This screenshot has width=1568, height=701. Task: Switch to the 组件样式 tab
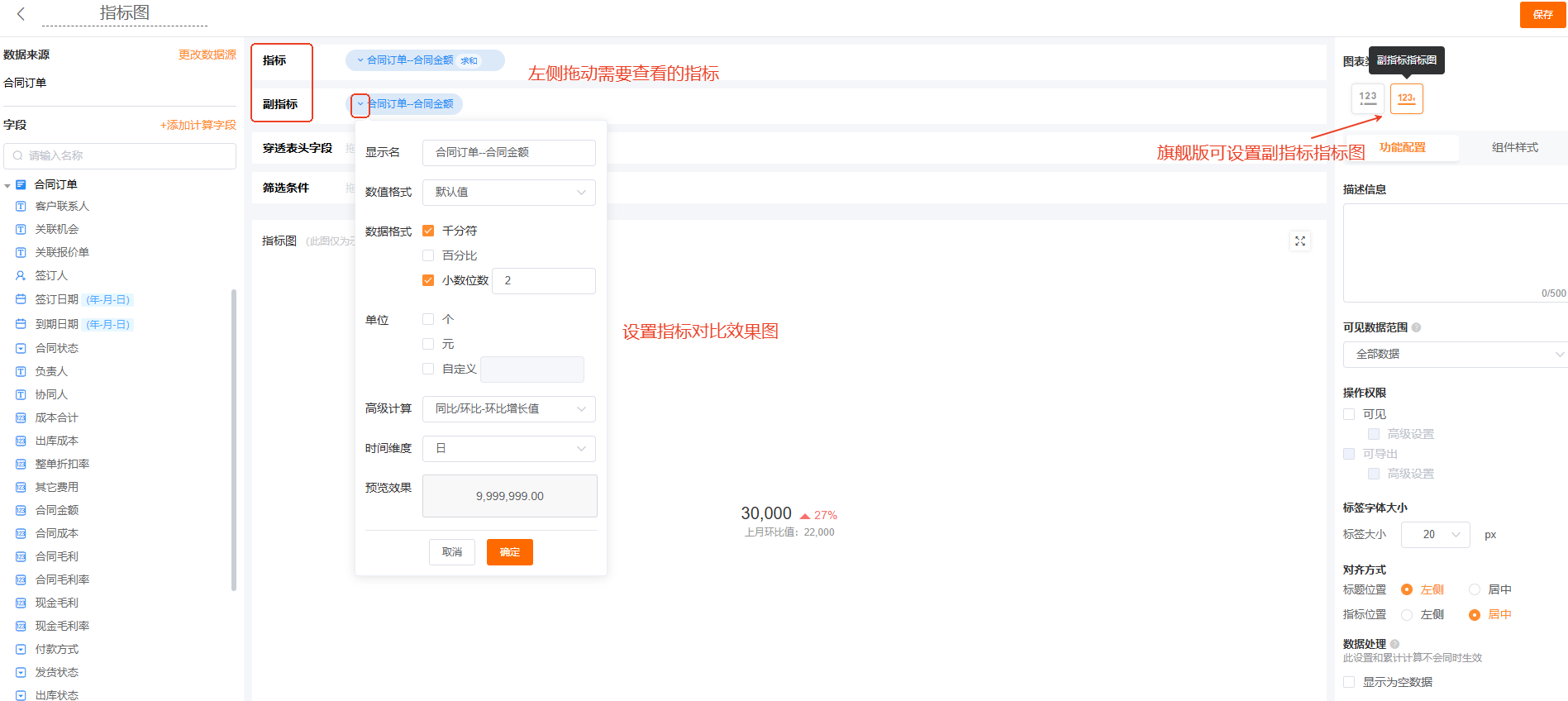click(x=1514, y=147)
